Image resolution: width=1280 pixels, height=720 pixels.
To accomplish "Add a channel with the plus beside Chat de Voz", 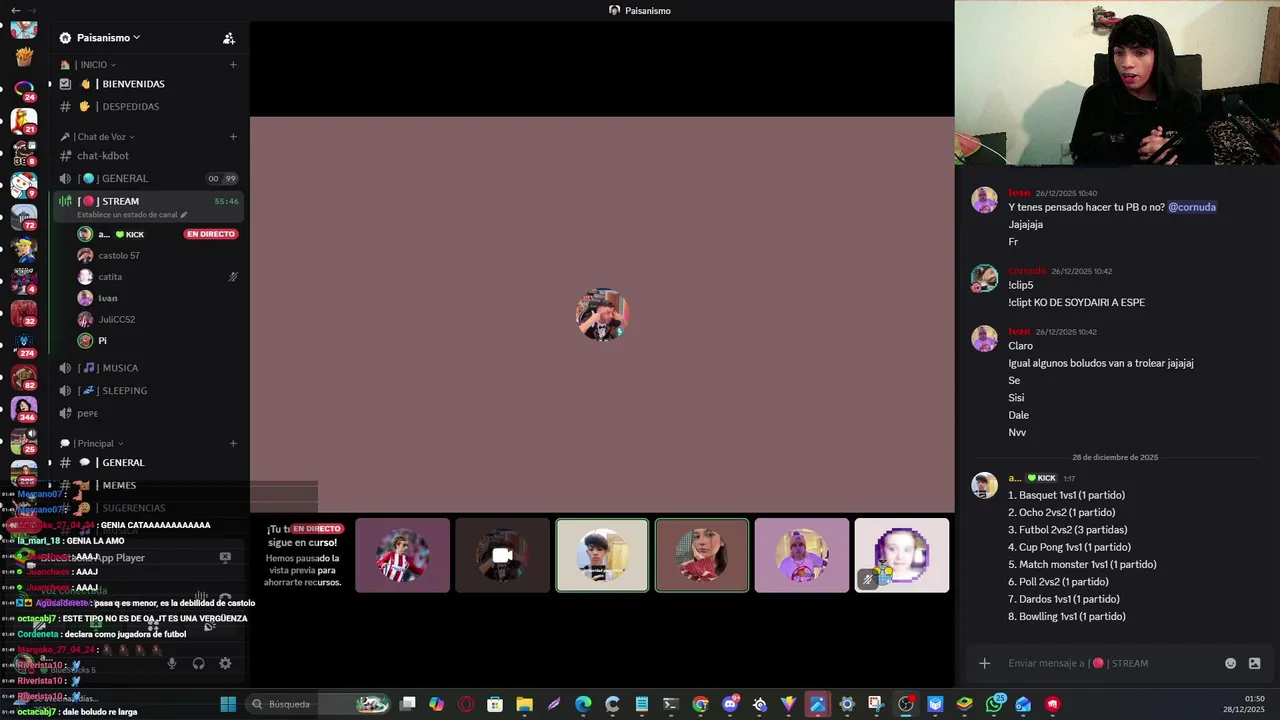I will tap(233, 137).
